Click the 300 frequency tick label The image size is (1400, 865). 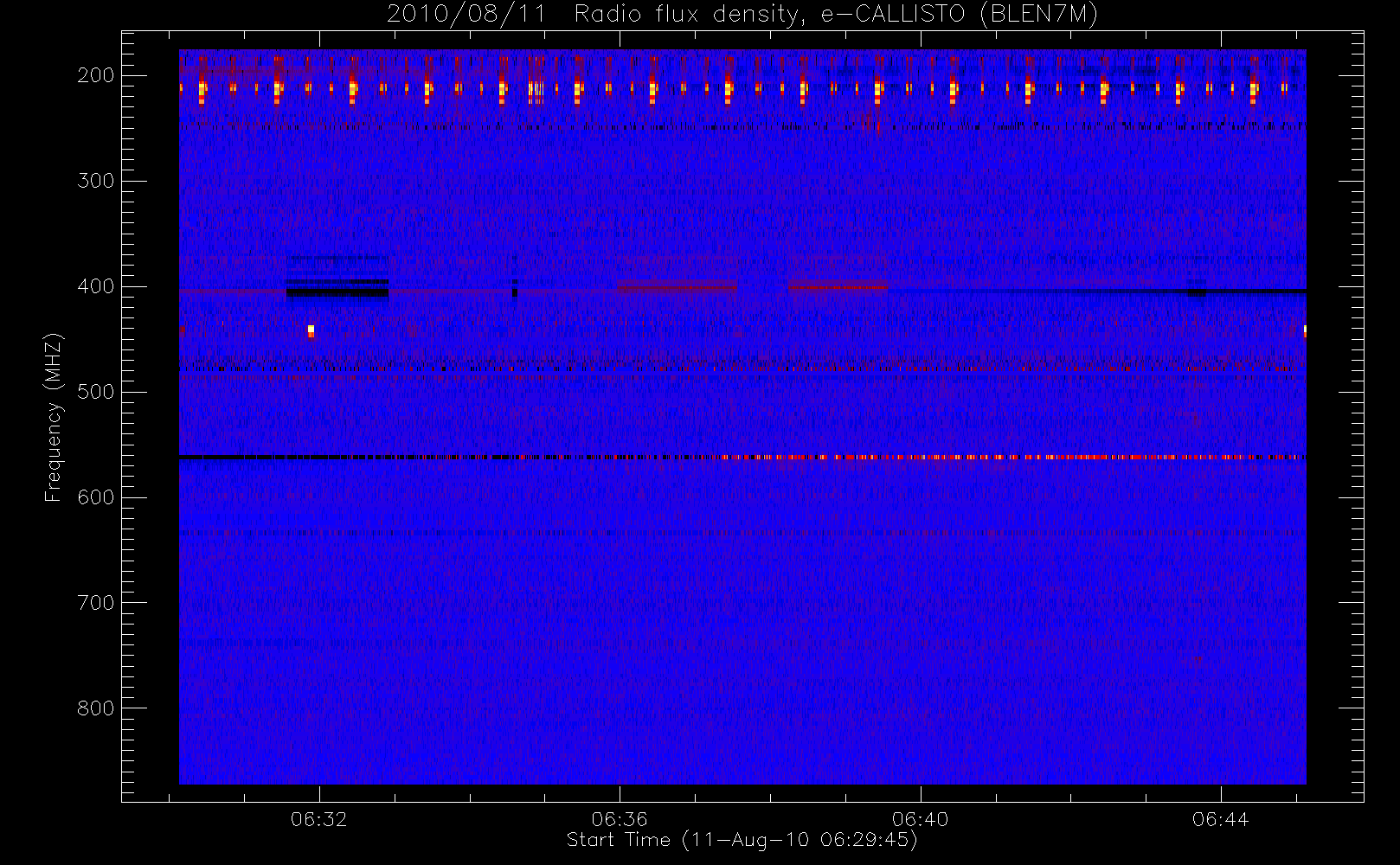[96, 181]
